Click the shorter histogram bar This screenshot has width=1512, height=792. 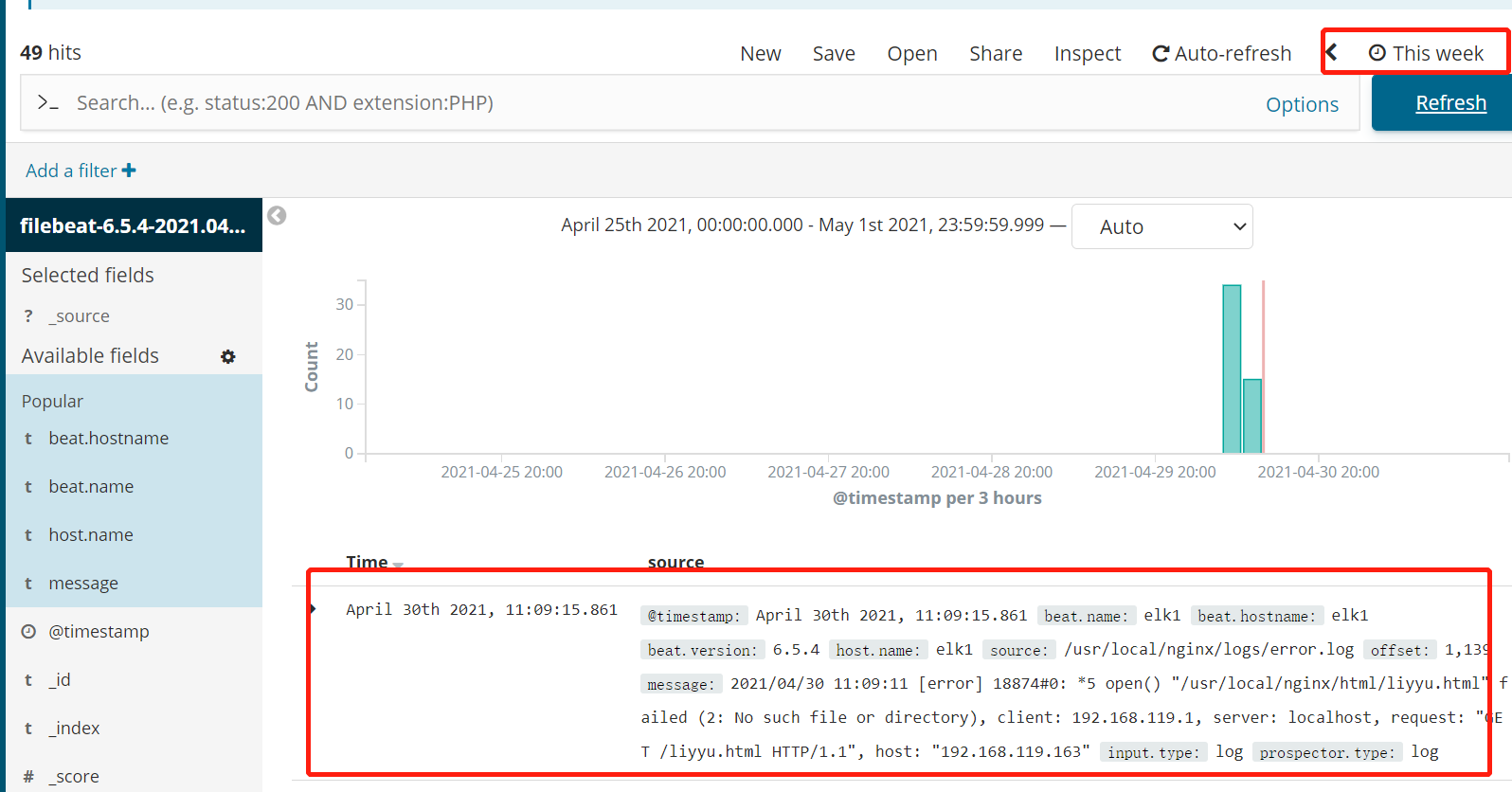point(1252,416)
